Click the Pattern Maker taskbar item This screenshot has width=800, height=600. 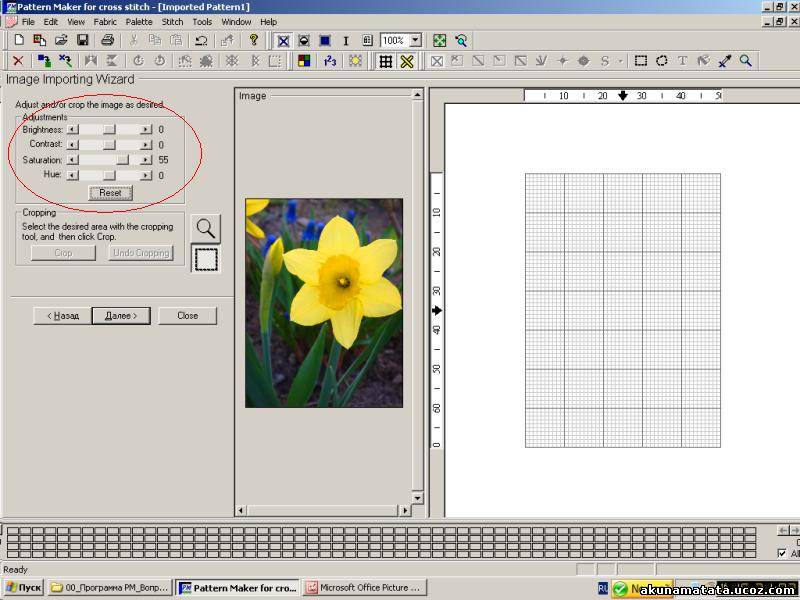(x=238, y=588)
